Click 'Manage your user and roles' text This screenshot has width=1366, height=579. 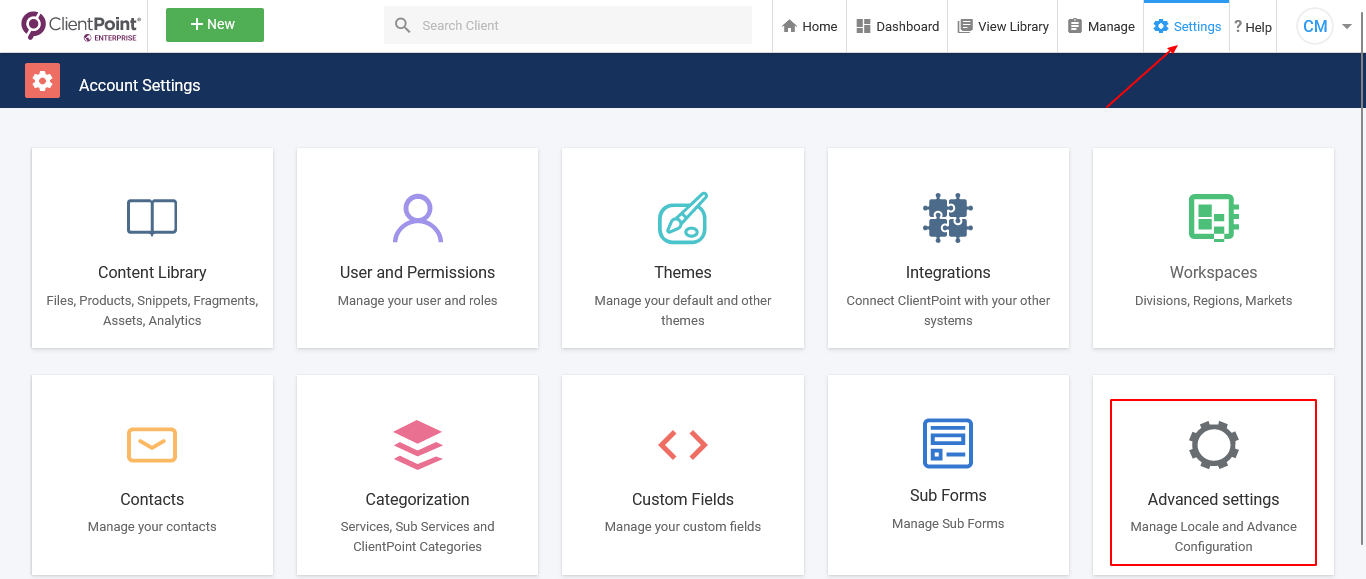[418, 300]
